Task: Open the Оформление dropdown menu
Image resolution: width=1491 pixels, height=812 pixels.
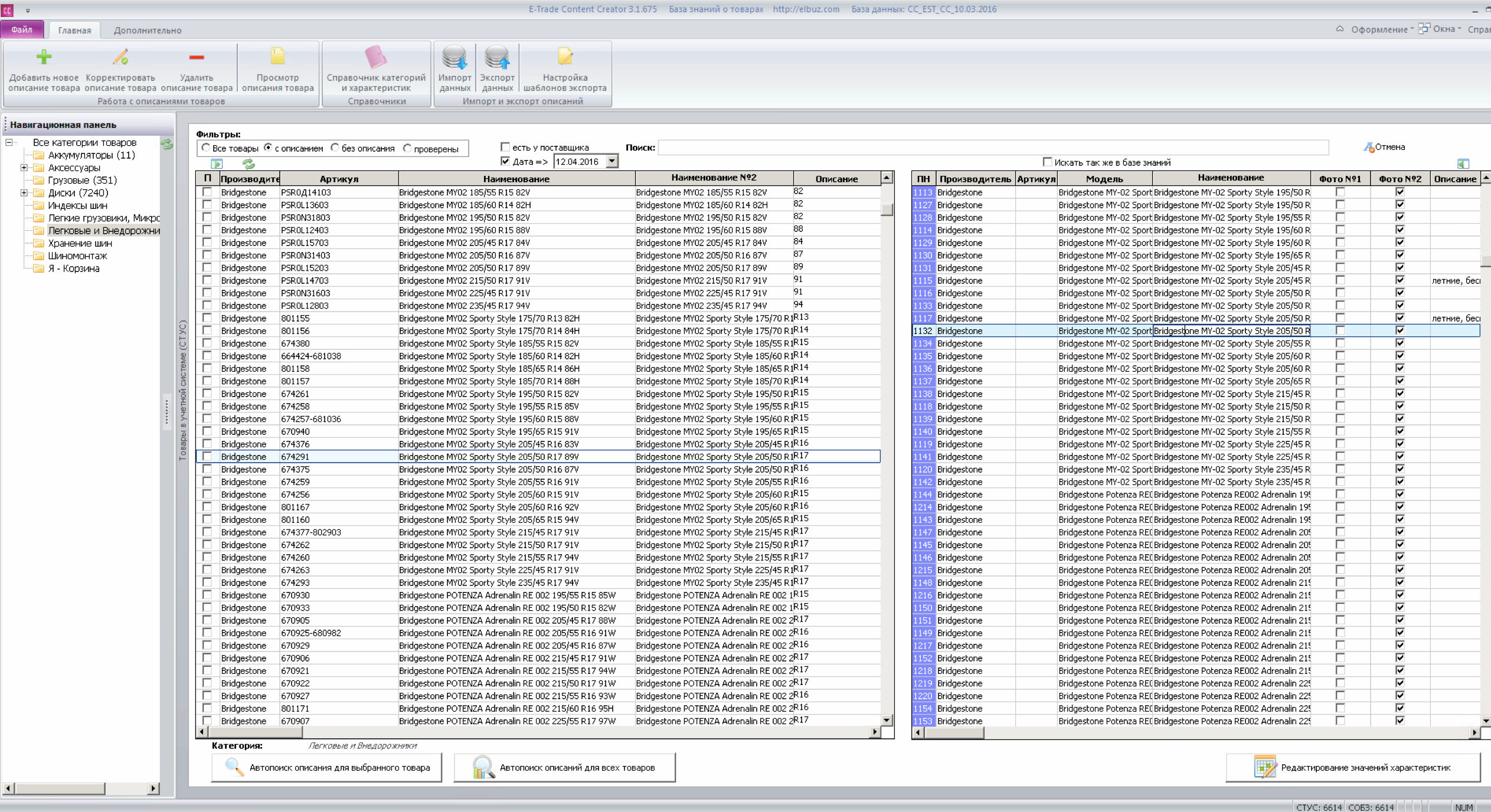Action: pos(1383,30)
